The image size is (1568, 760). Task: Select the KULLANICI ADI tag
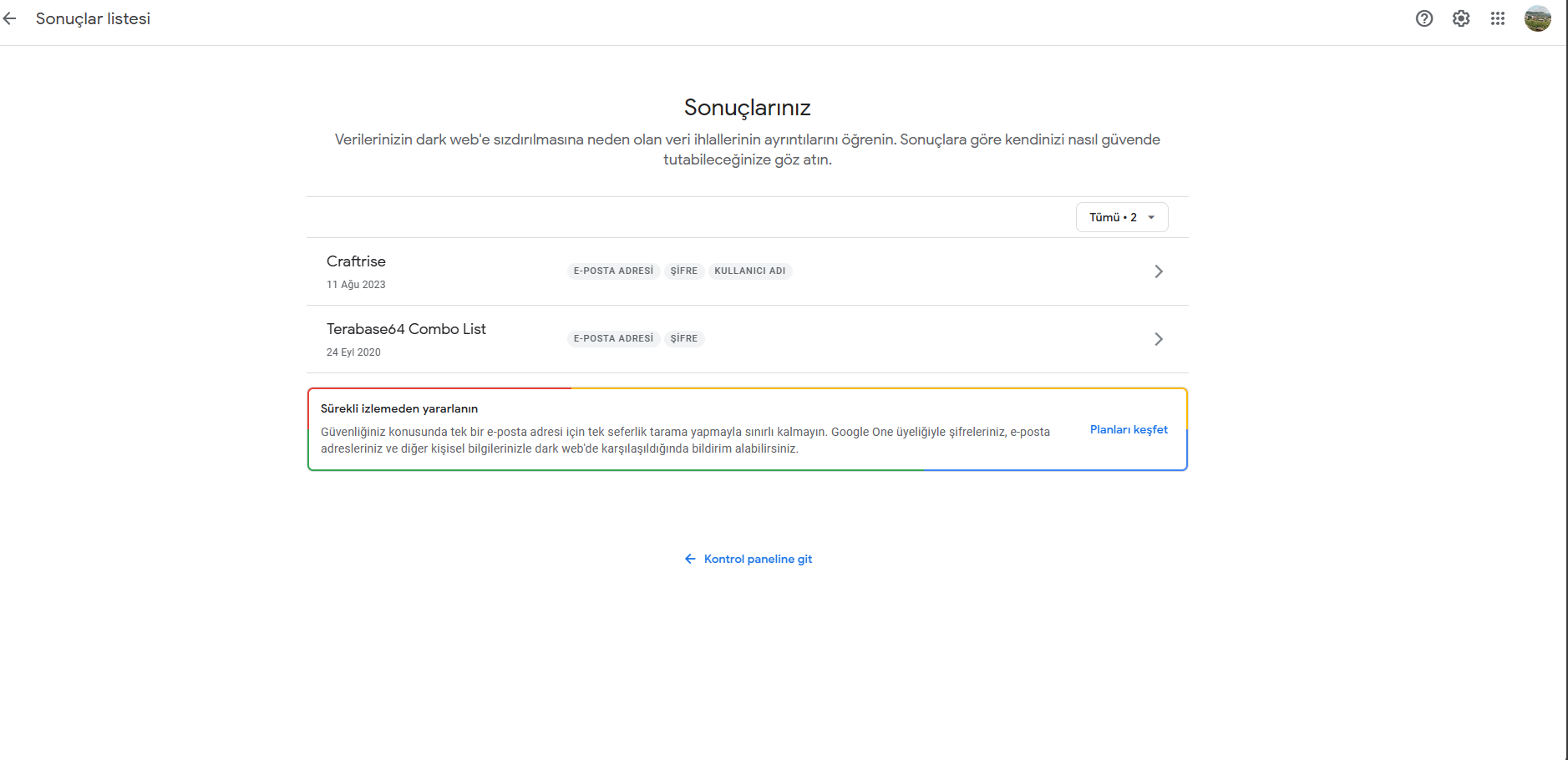(x=750, y=271)
